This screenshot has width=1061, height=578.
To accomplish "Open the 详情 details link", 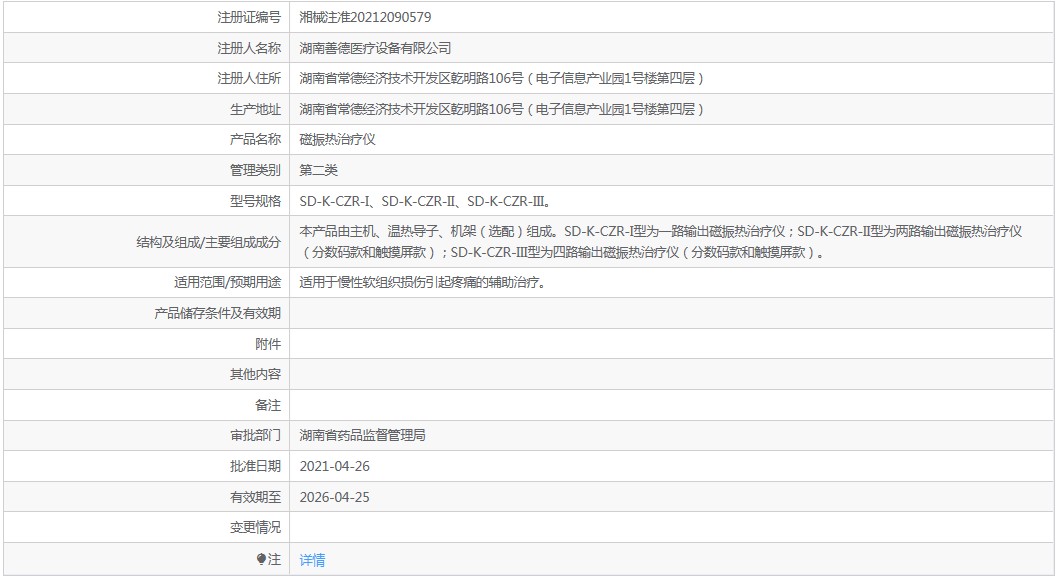I will (x=312, y=560).
